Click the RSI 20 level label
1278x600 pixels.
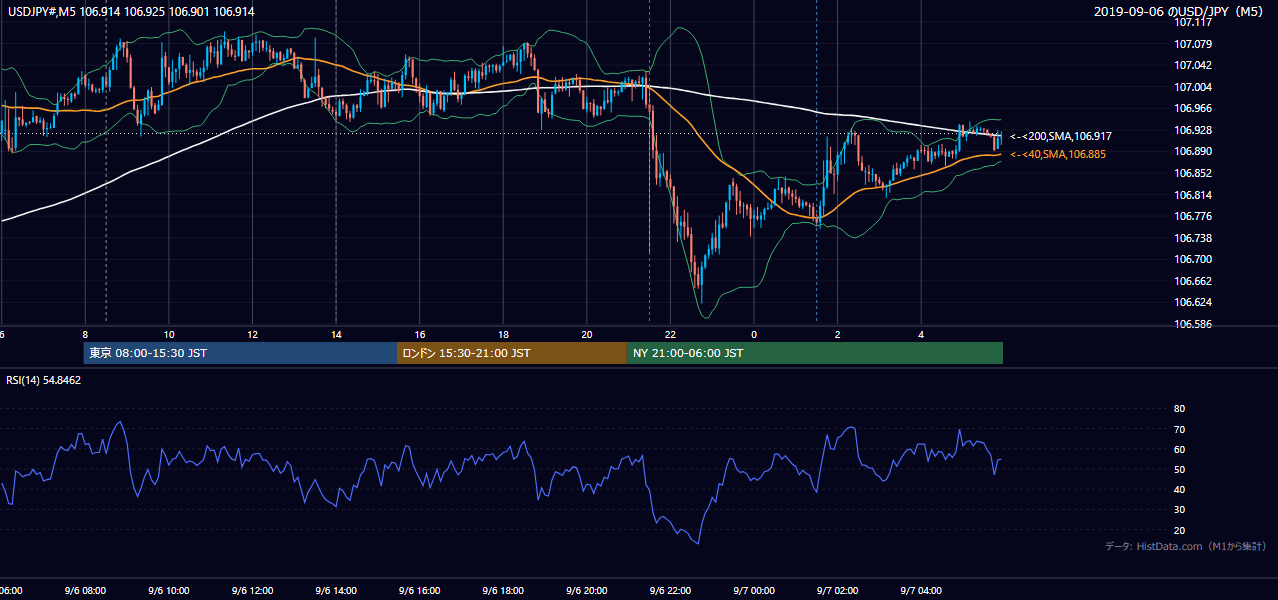pyautogui.click(x=1180, y=530)
